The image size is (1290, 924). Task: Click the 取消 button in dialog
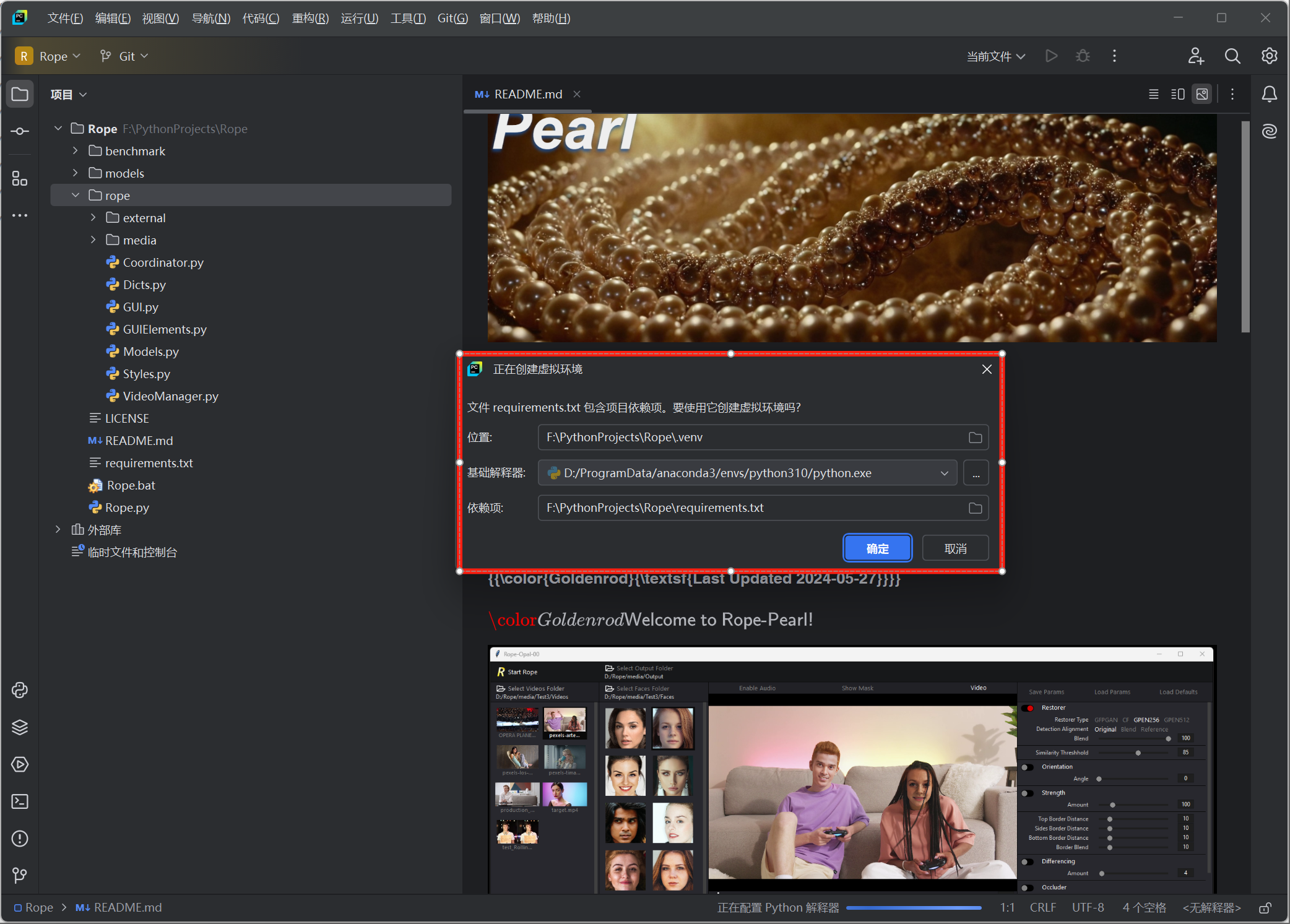tap(955, 548)
